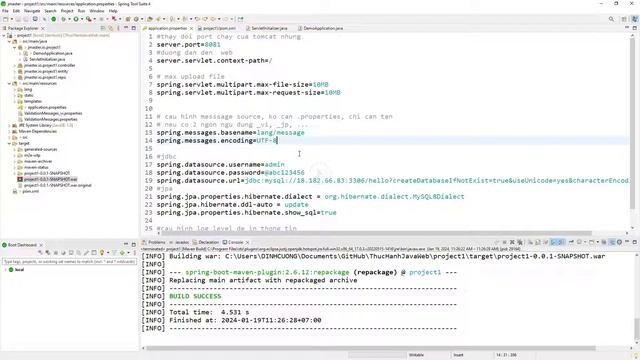
Task: Expand the jmaster.io.project1.controller package
Action: pyautogui.click(x=15, y=65)
